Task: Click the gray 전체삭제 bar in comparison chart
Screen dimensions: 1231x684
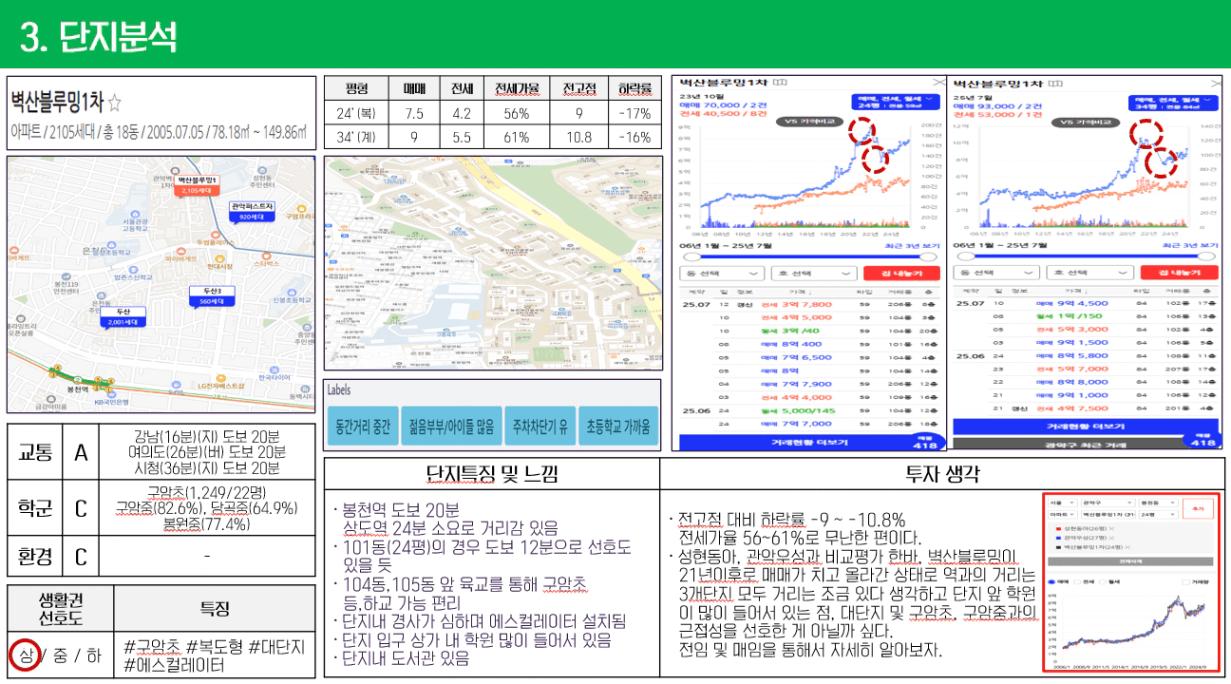Action: (1131, 562)
